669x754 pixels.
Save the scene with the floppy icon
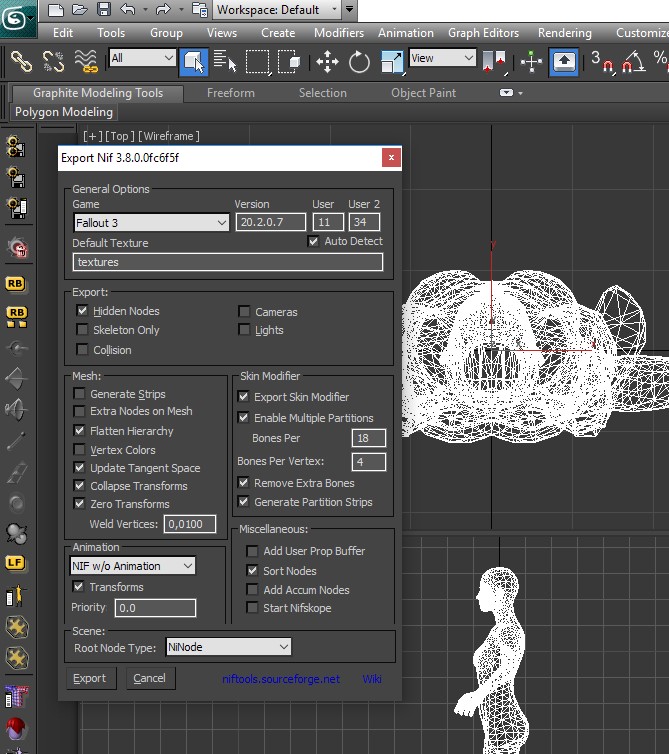pos(103,10)
